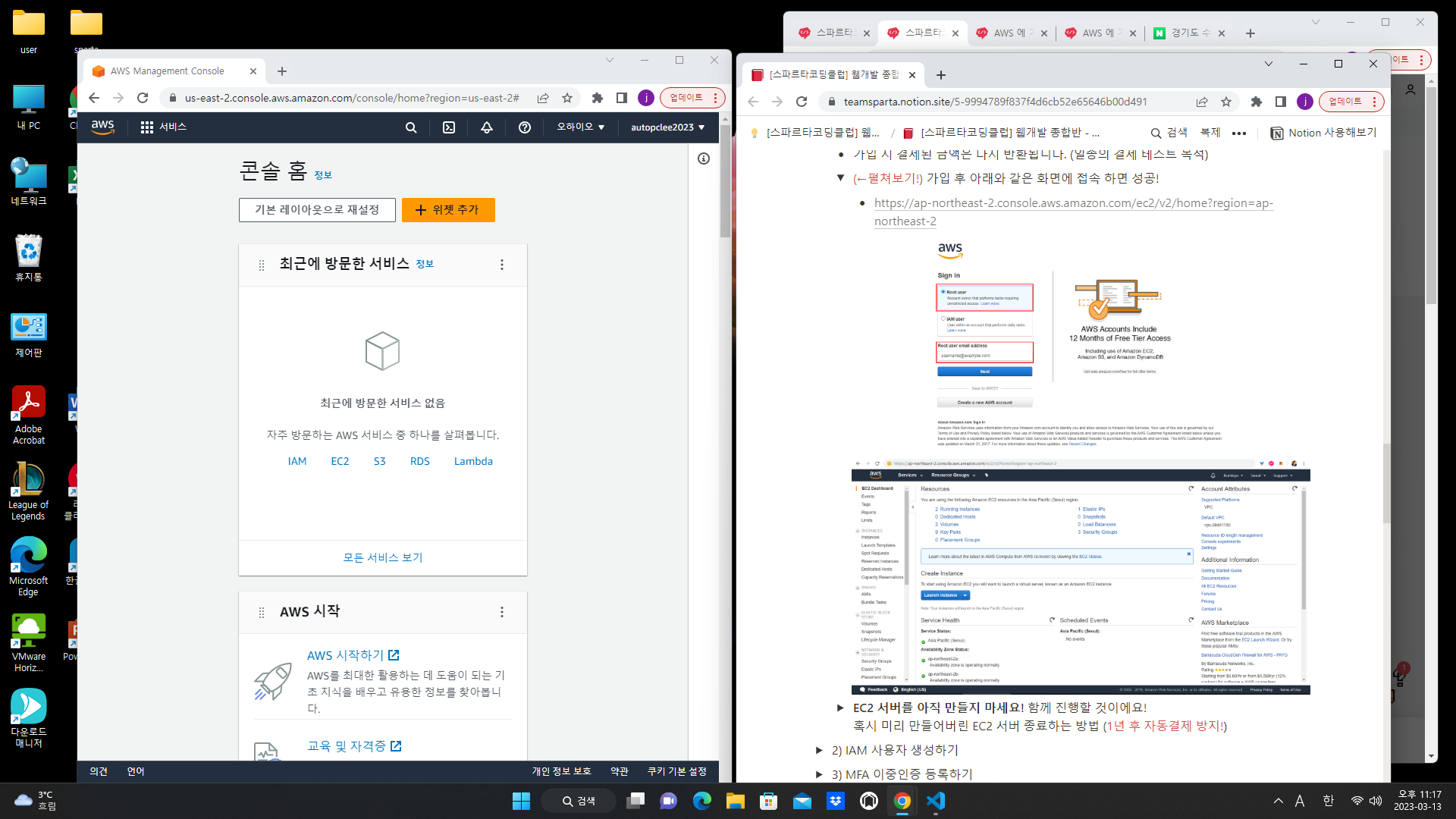1456x819 pixels.
Task: Share the AWS console URL icon
Action: [543, 98]
